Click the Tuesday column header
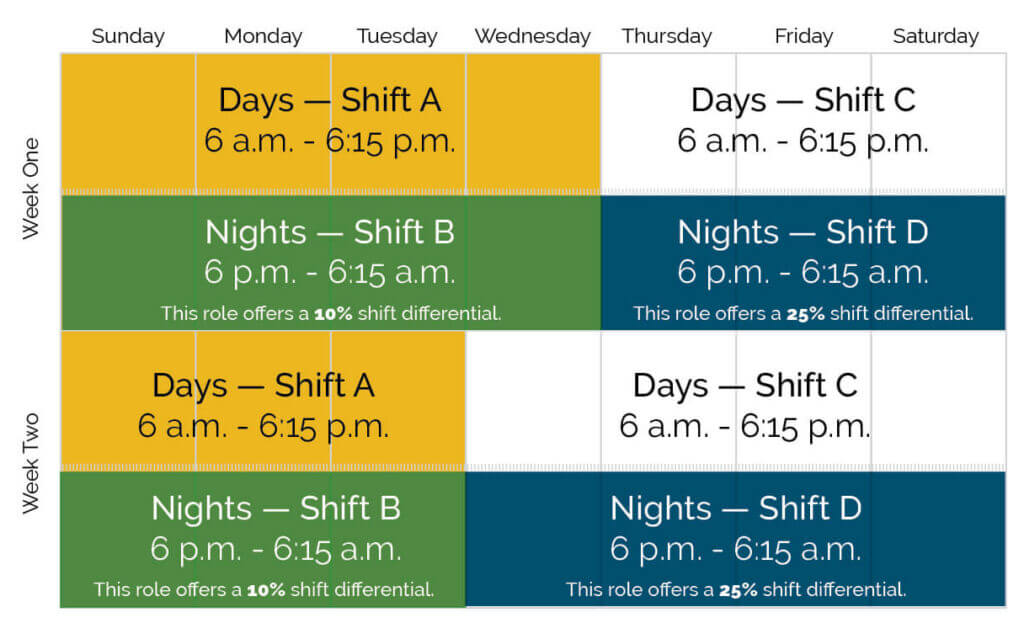This screenshot has height=639, width=1024. 397,37
